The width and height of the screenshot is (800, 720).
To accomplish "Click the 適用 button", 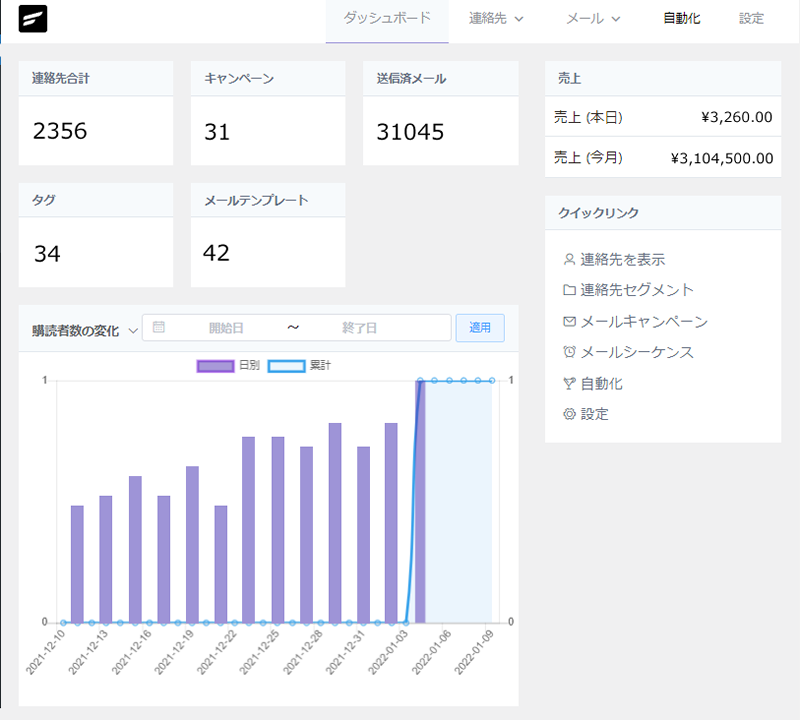I will coord(480,328).
